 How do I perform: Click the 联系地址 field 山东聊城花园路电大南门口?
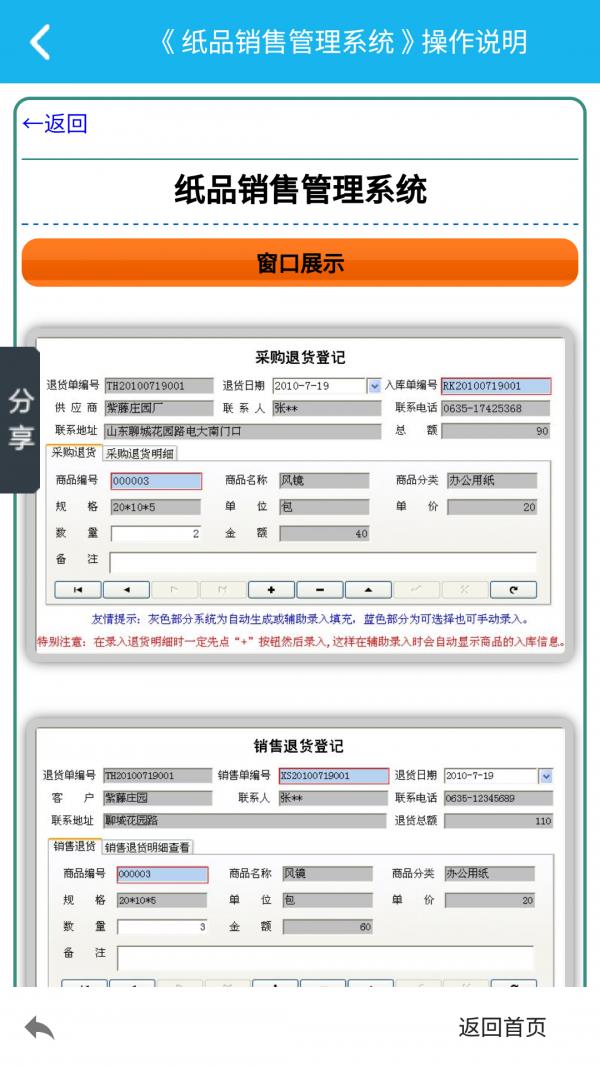242,431
